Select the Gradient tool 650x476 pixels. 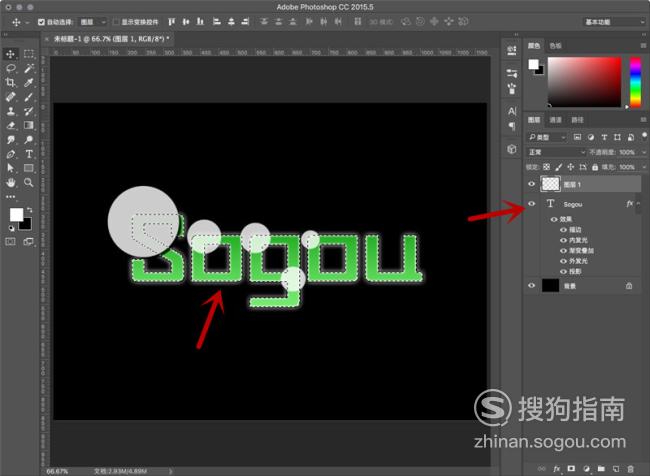(29, 125)
